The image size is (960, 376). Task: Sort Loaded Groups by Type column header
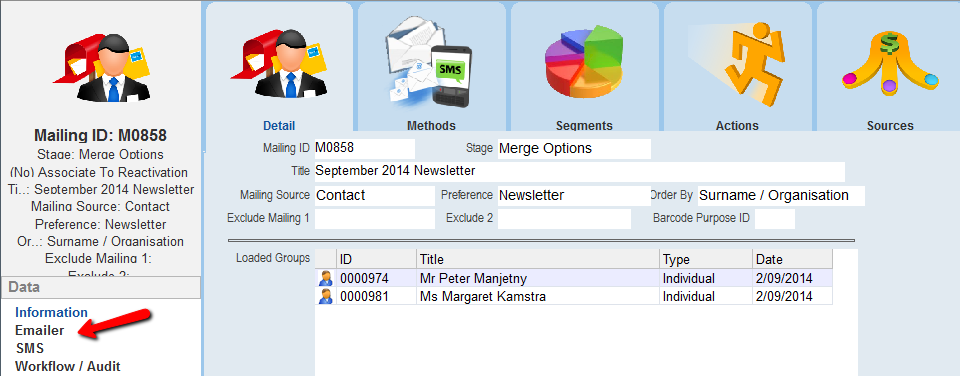point(706,260)
